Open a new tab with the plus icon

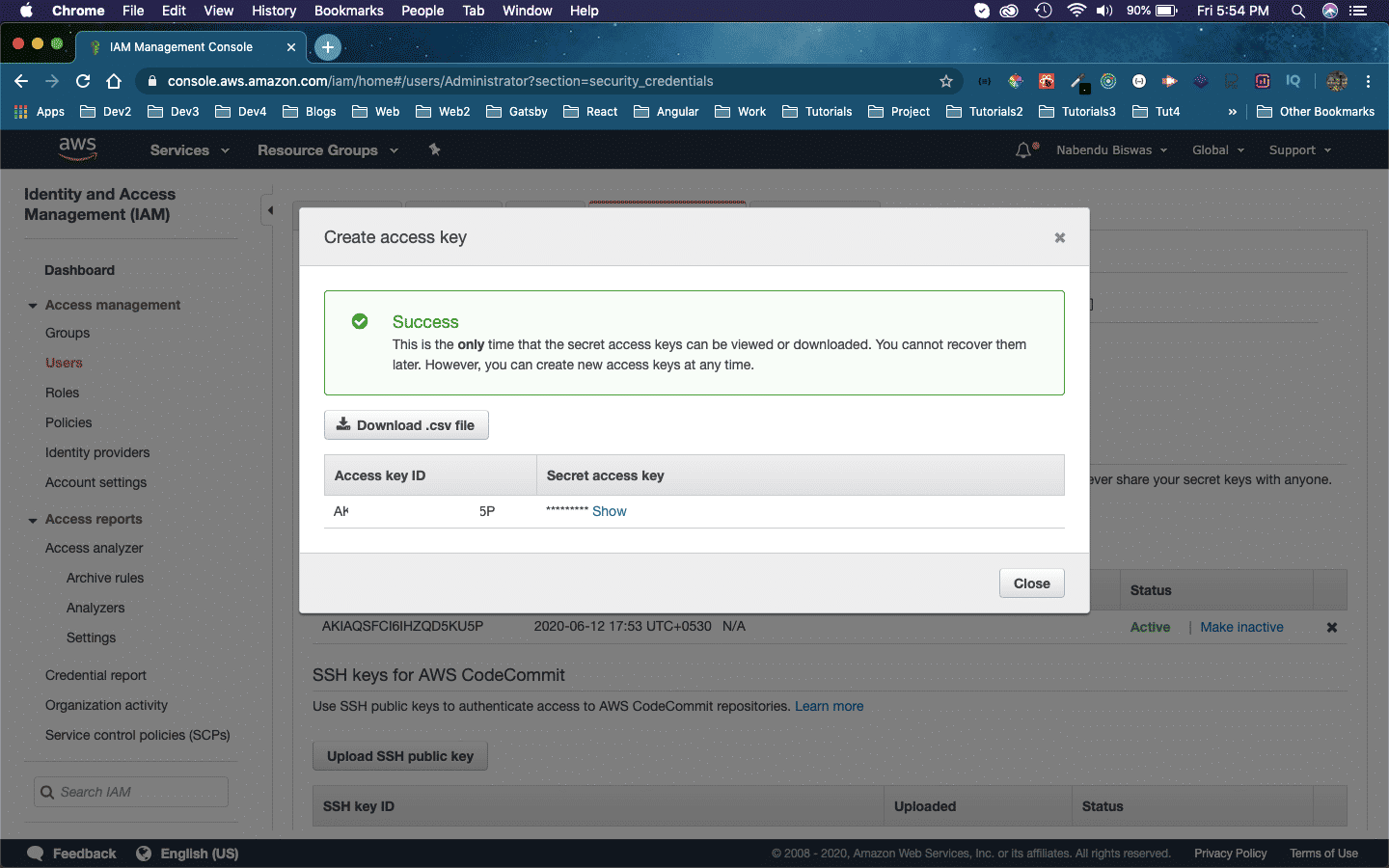(328, 46)
